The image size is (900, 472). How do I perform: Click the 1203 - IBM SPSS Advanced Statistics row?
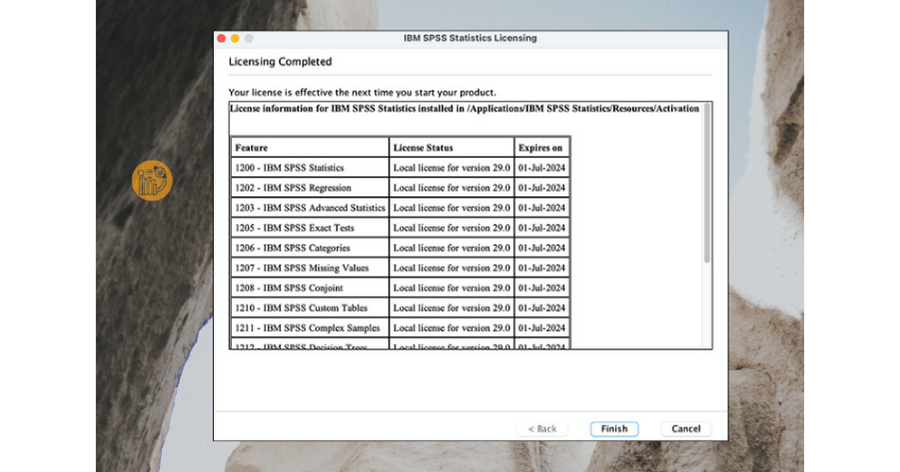(x=309, y=208)
